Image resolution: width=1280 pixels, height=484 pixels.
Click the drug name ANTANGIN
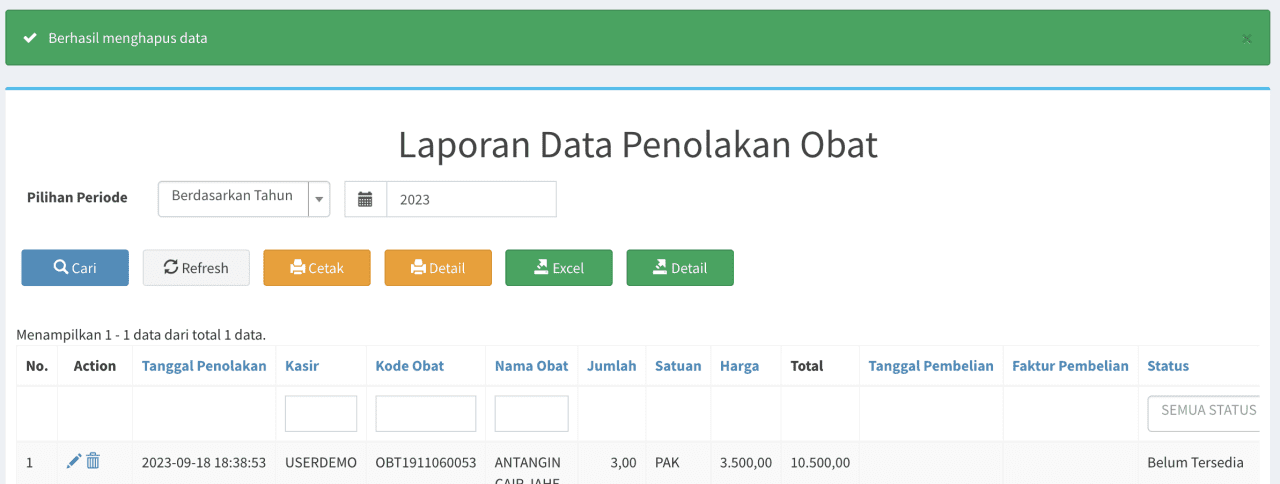(x=528, y=463)
